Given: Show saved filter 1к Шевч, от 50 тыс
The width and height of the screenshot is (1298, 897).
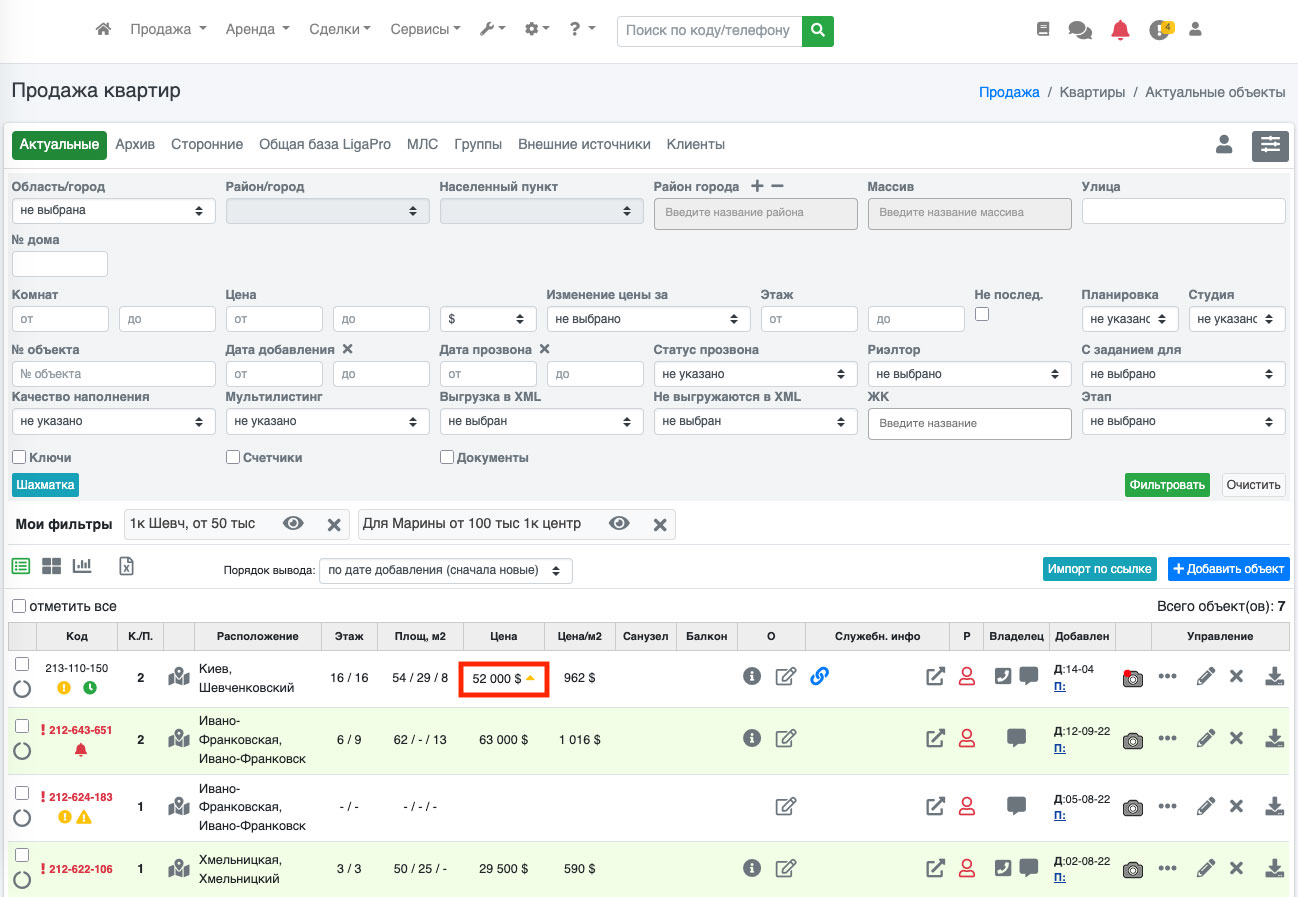Looking at the screenshot, I should [293, 524].
